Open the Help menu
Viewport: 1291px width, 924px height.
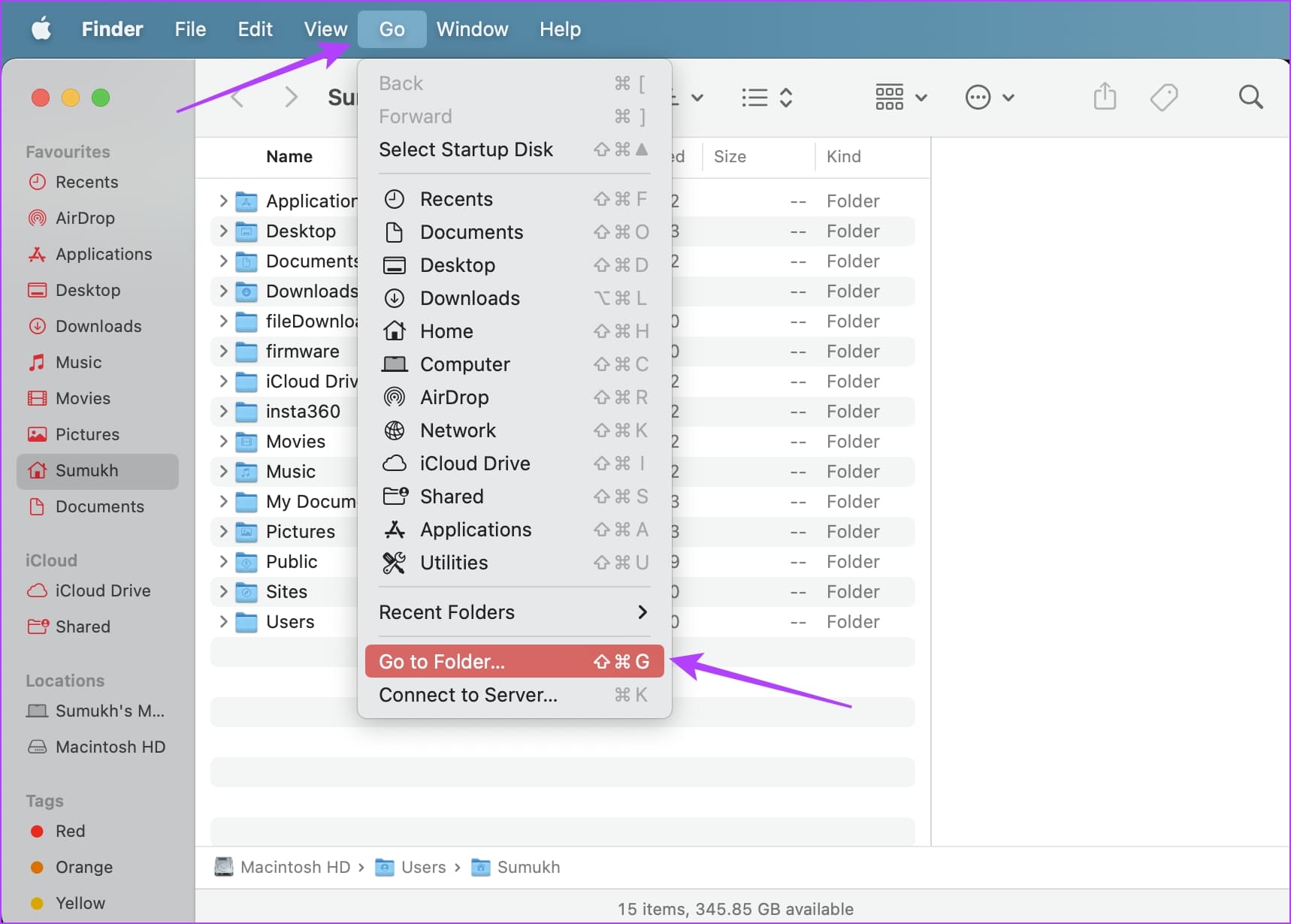560,29
